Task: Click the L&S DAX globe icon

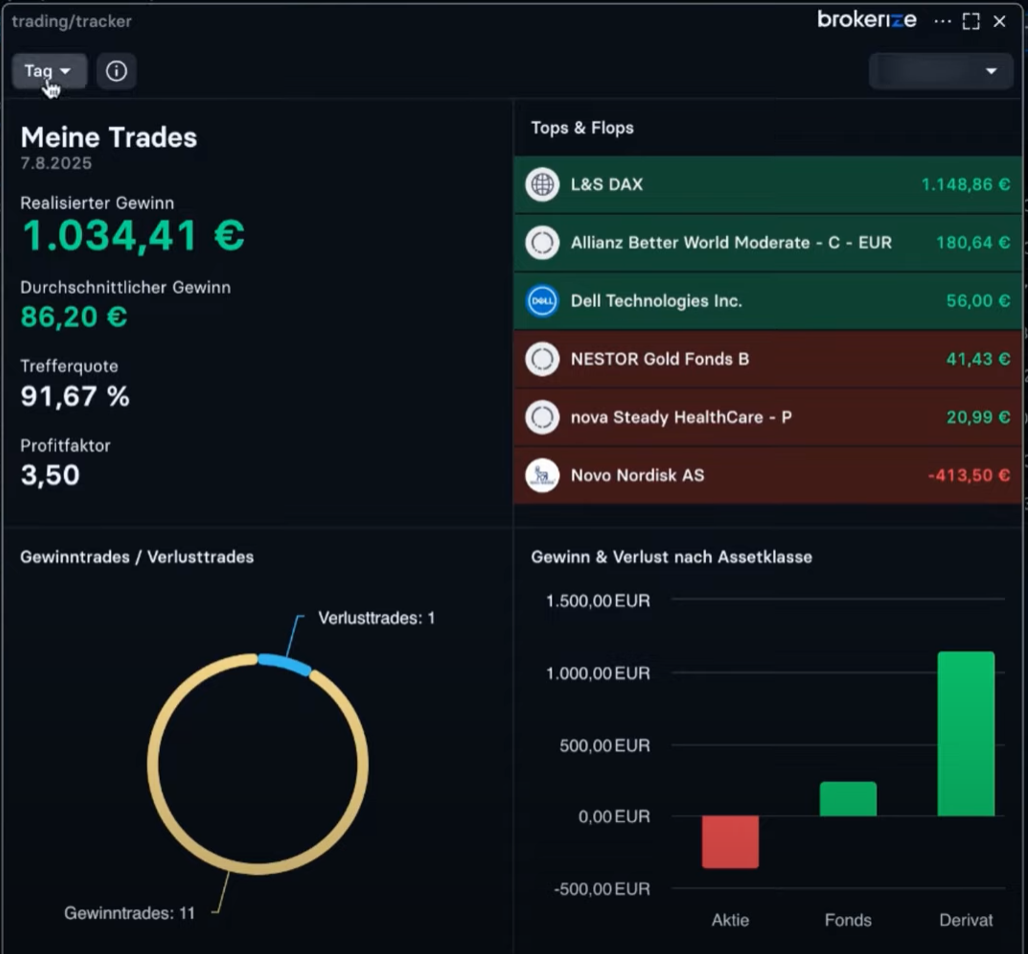Action: [542, 184]
